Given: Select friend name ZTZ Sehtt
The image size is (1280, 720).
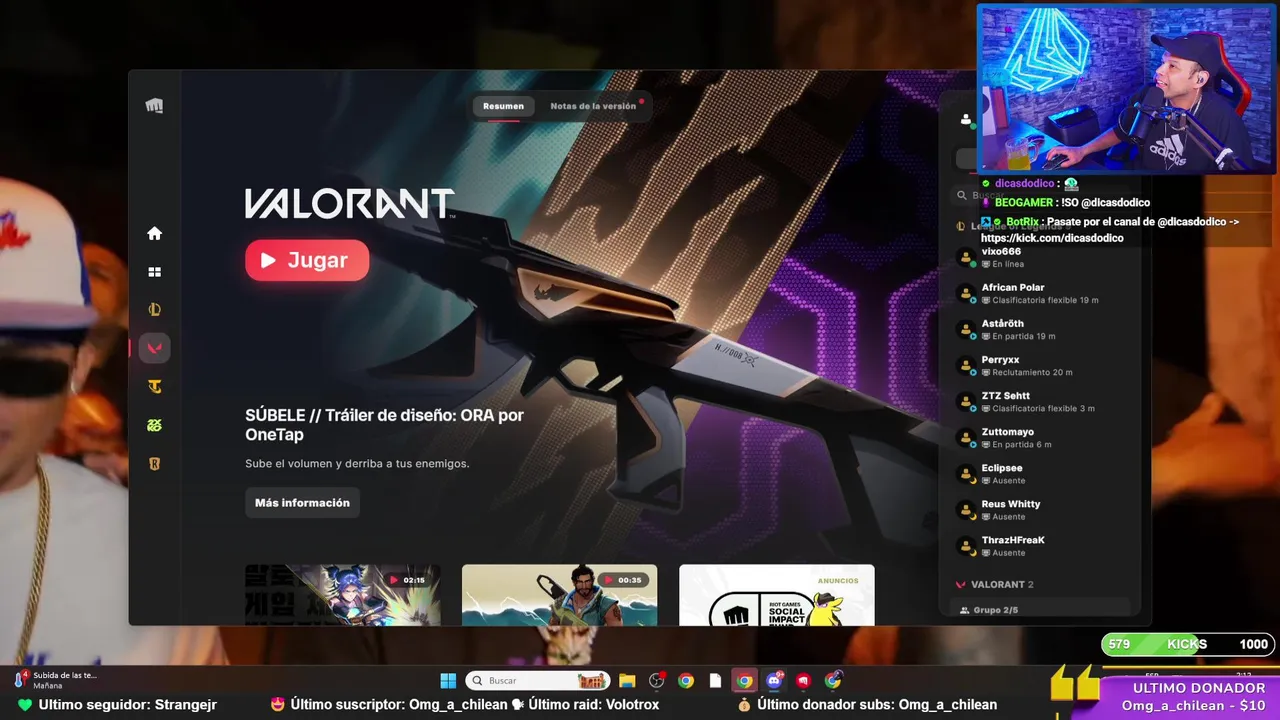Looking at the screenshot, I should (x=1006, y=395).
